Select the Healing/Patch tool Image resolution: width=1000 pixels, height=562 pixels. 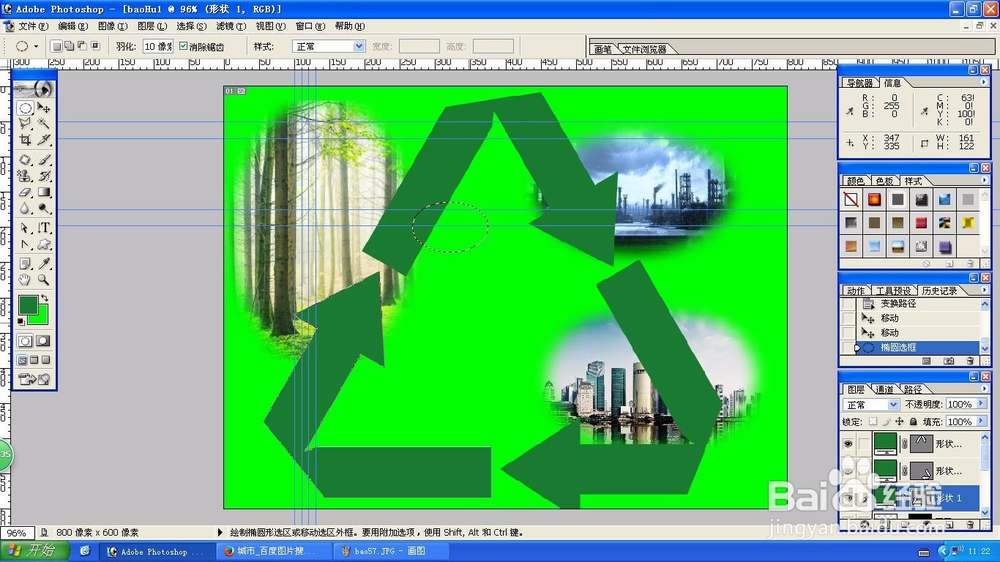(x=25, y=159)
